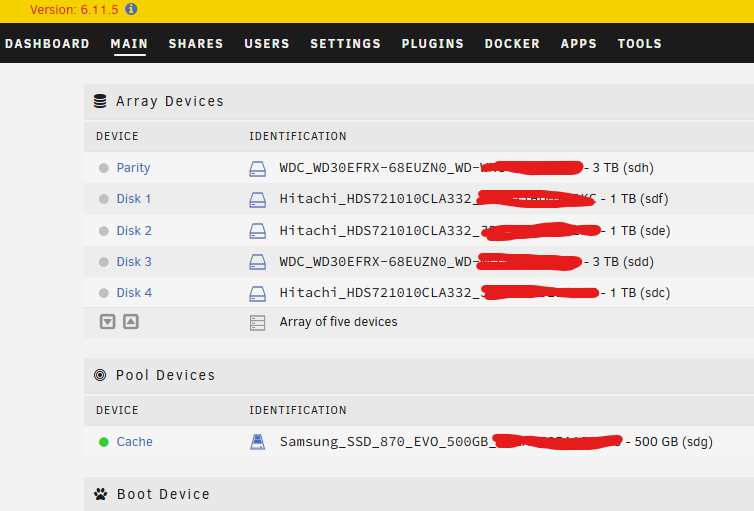754x511 pixels.
Task: Open the Disk 2 link
Action: [x=134, y=231]
